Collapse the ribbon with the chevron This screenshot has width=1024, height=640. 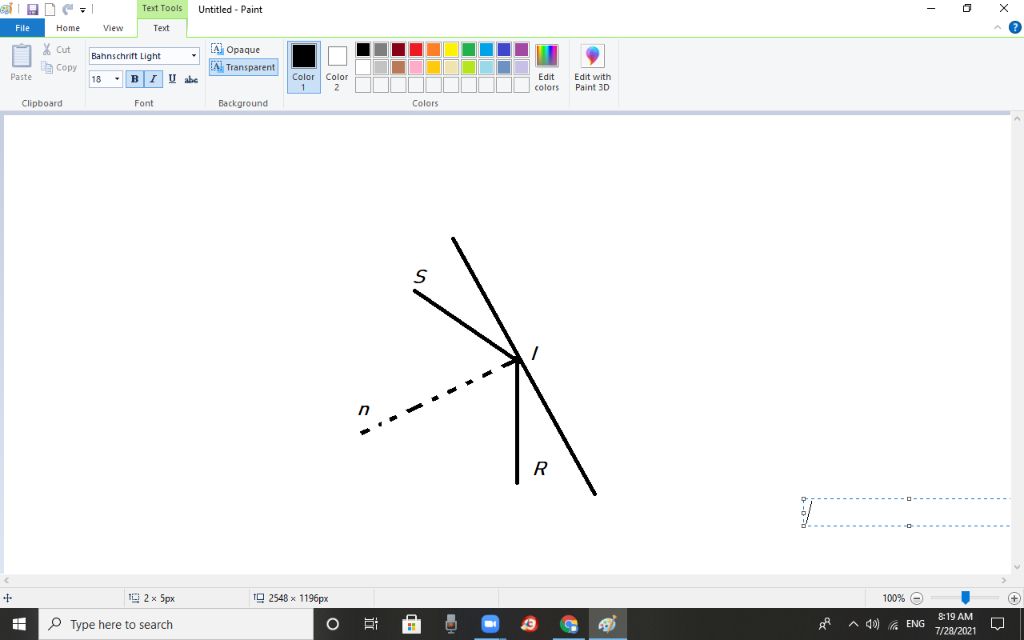coord(997,27)
